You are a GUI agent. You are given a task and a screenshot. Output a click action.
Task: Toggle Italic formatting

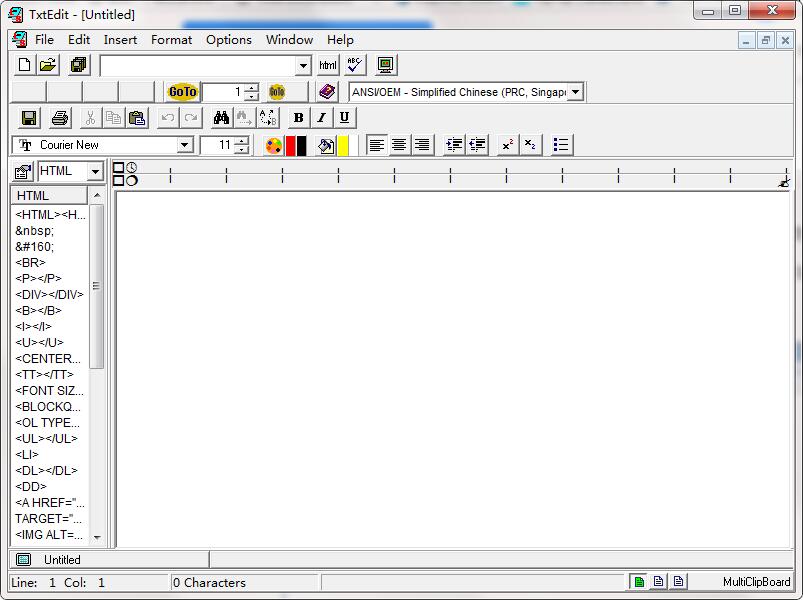point(321,118)
